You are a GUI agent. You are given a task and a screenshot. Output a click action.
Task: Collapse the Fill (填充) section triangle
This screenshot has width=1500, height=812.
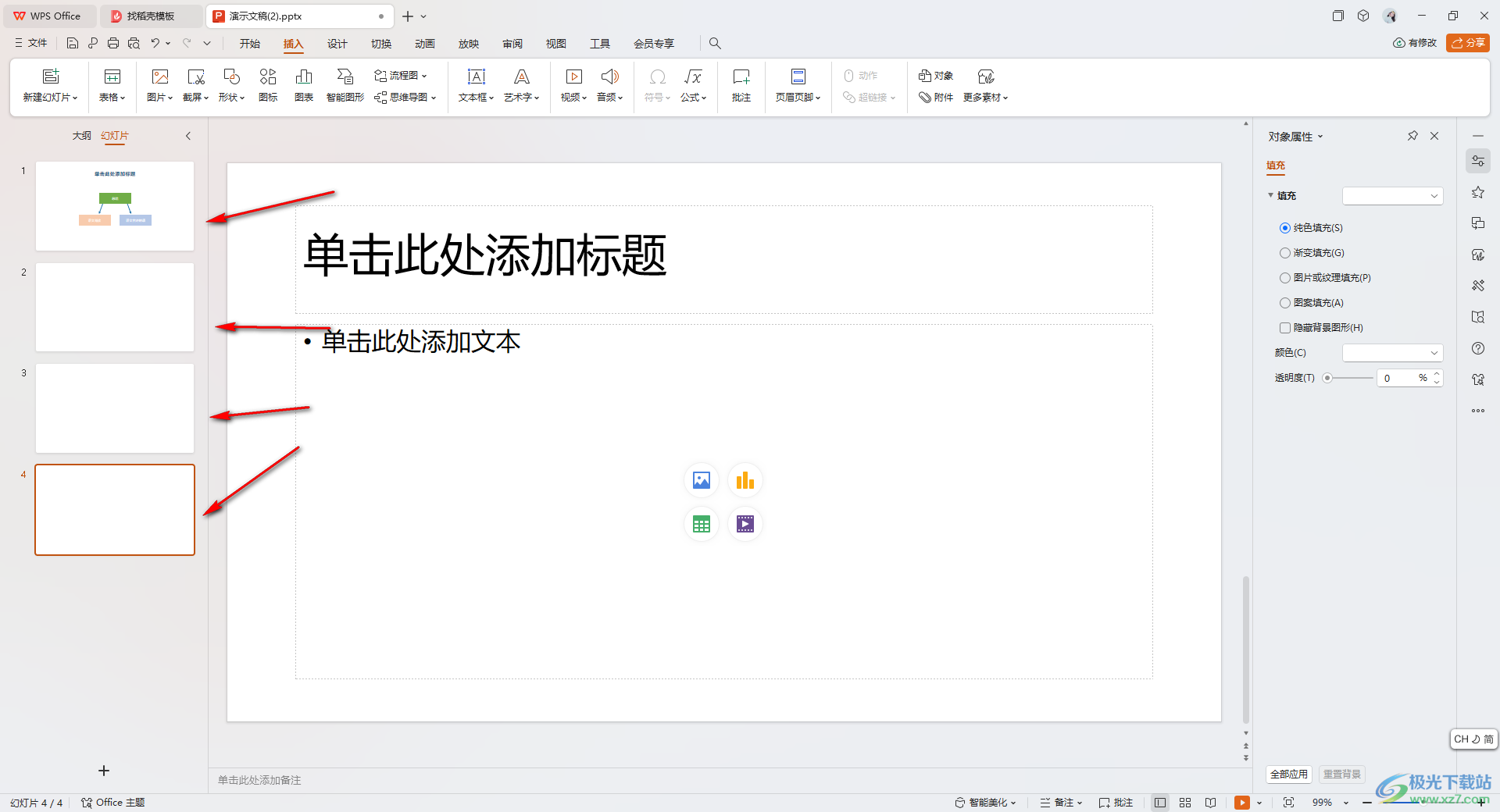point(1270,195)
